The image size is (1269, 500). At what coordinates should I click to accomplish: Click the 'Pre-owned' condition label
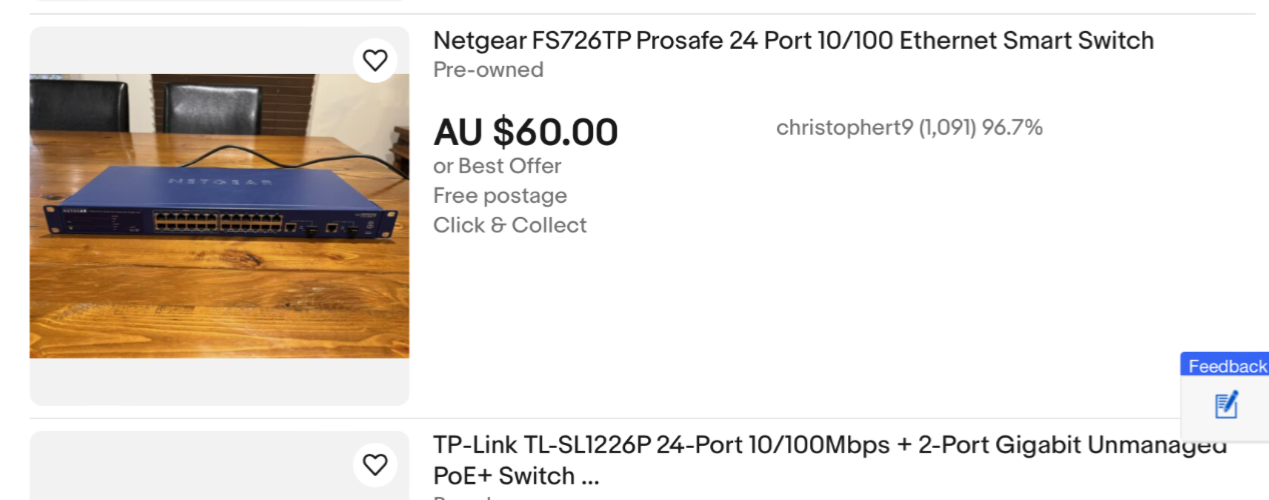point(488,70)
